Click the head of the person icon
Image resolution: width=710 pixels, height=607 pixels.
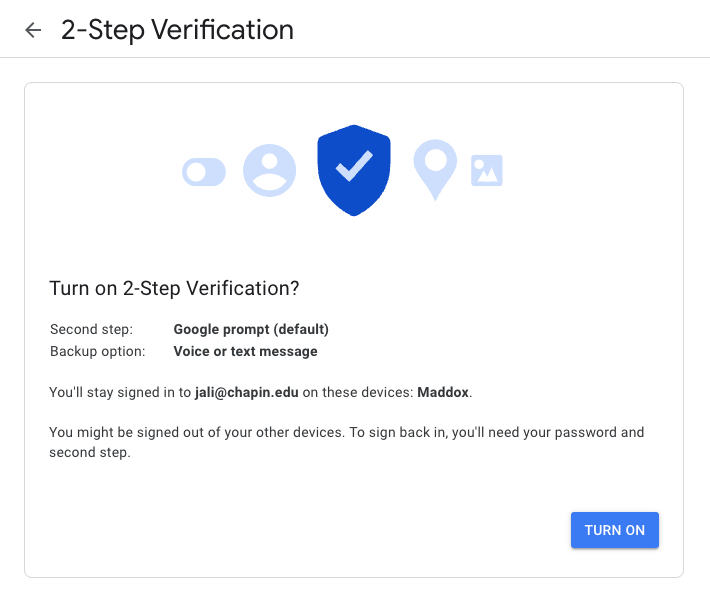click(269, 162)
